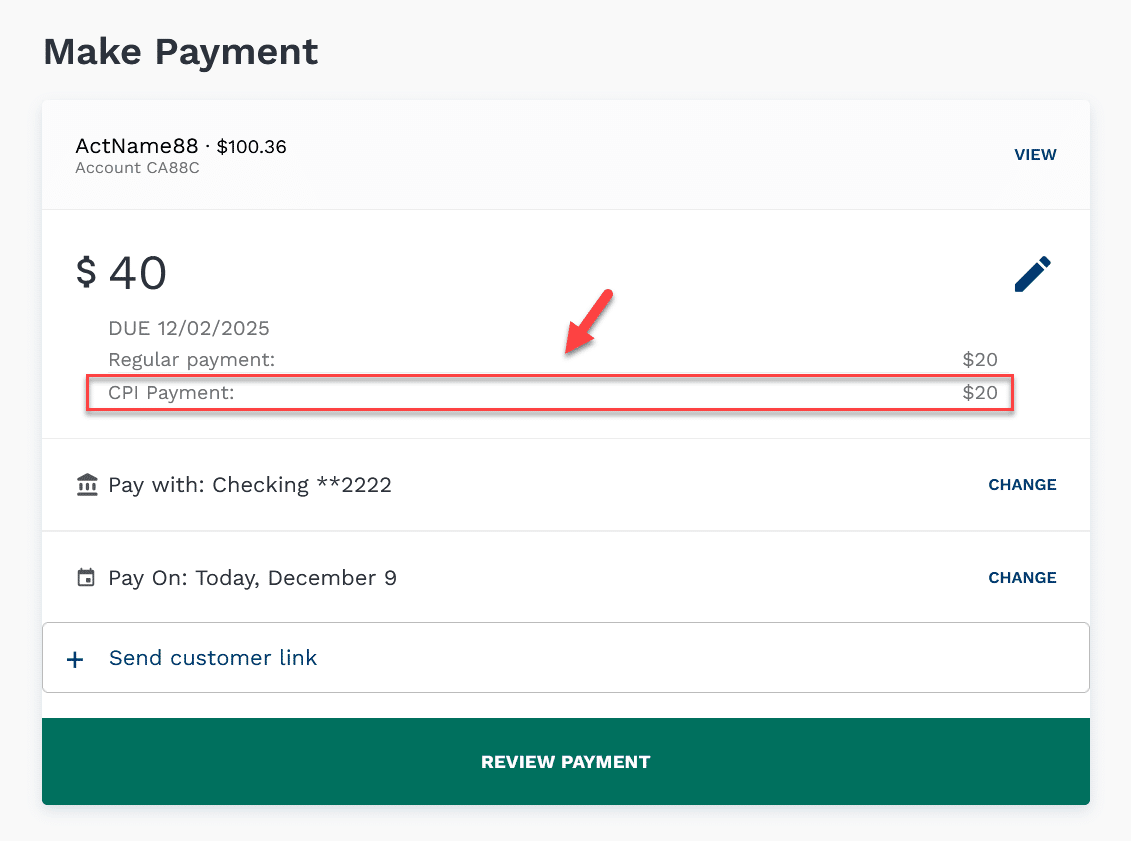Screen dimensions: 1131x841
Task: Click the plus icon for customer link
Action: [74, 659]
